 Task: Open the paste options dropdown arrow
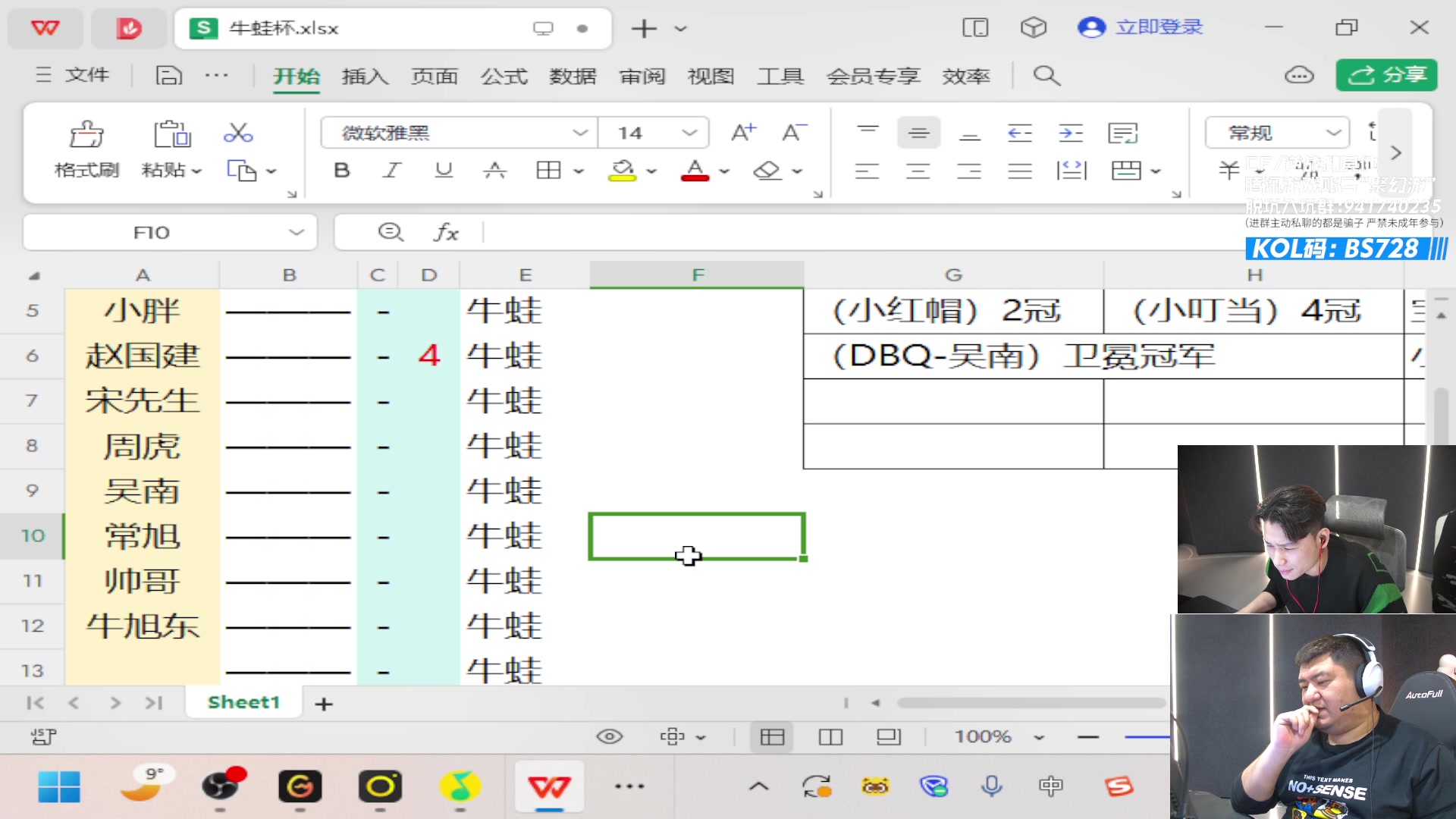pyautogui.click(x=196, y=171)
